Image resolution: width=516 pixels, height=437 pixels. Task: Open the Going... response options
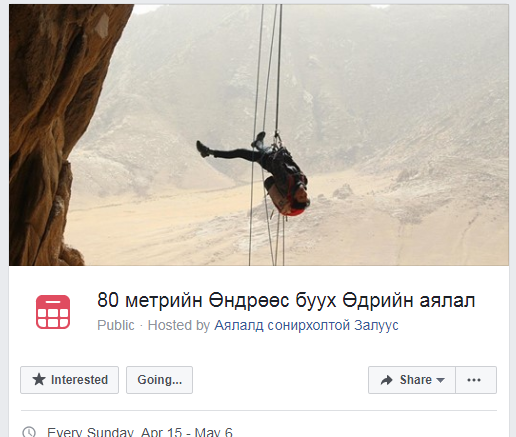pyautogui.click(x=159, y=380)
